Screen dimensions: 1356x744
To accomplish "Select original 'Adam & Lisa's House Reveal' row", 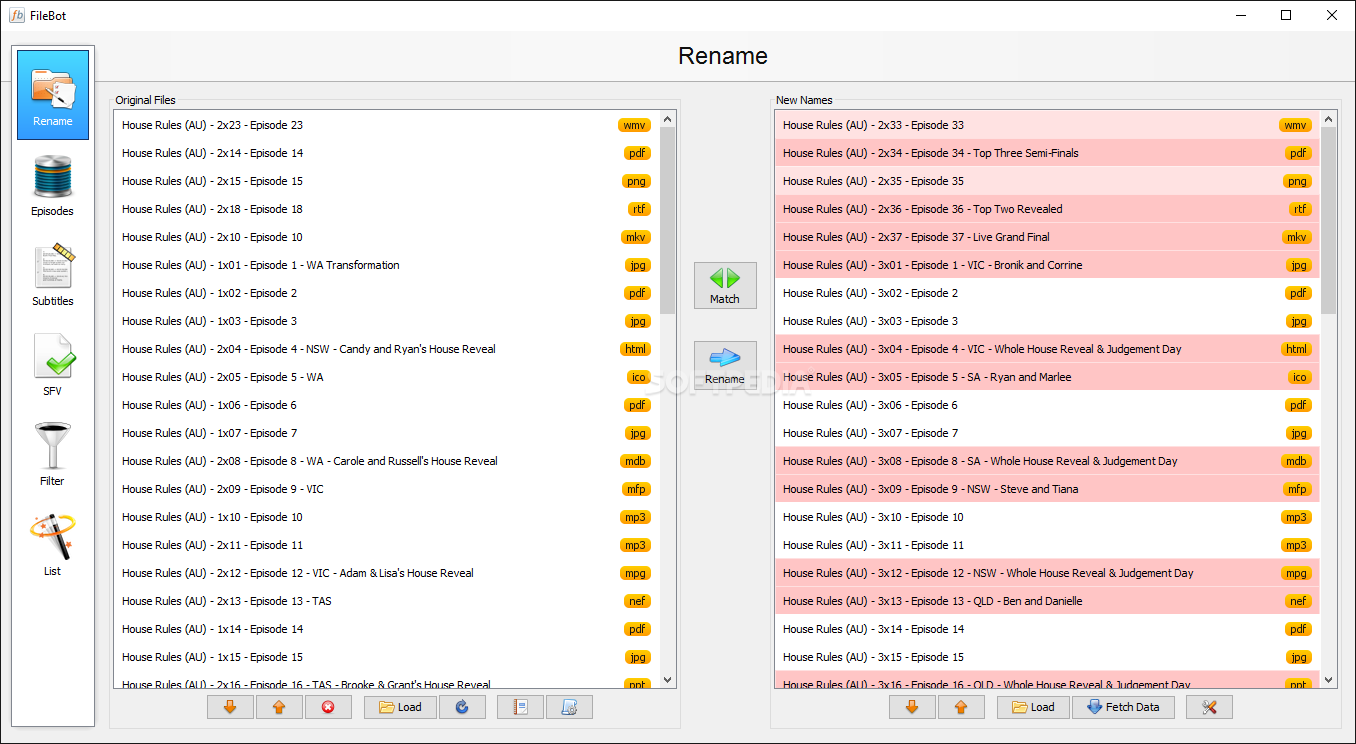I will click(x=386, y=573).
